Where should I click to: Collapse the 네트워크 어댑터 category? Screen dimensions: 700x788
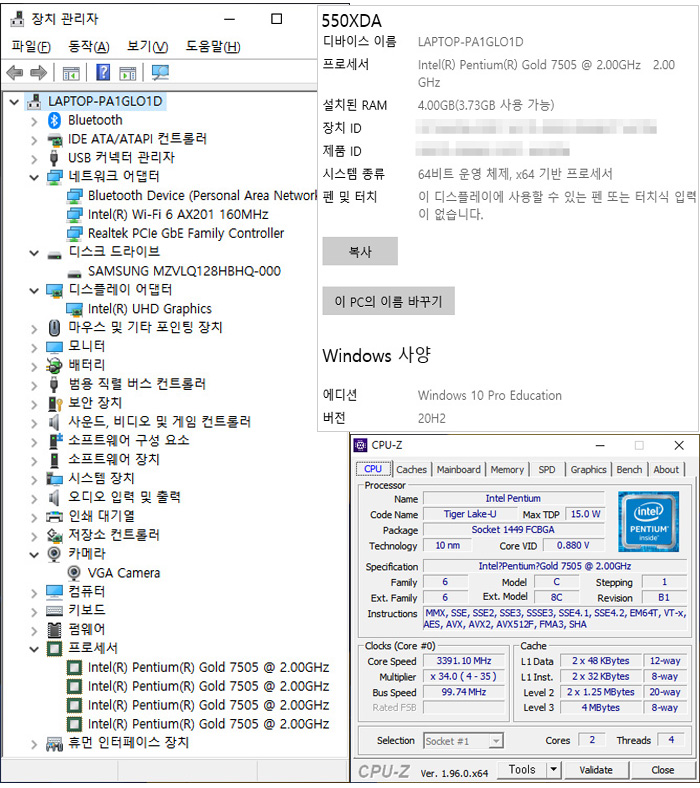point(34,177)
